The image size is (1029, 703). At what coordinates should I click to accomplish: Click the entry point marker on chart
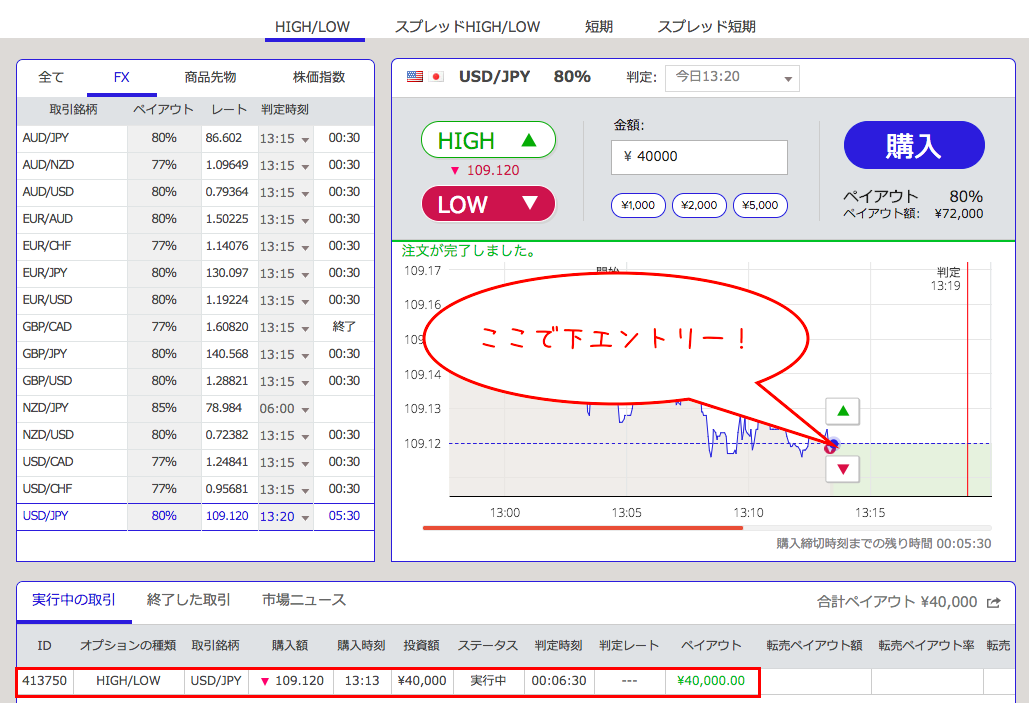point(831,446)
